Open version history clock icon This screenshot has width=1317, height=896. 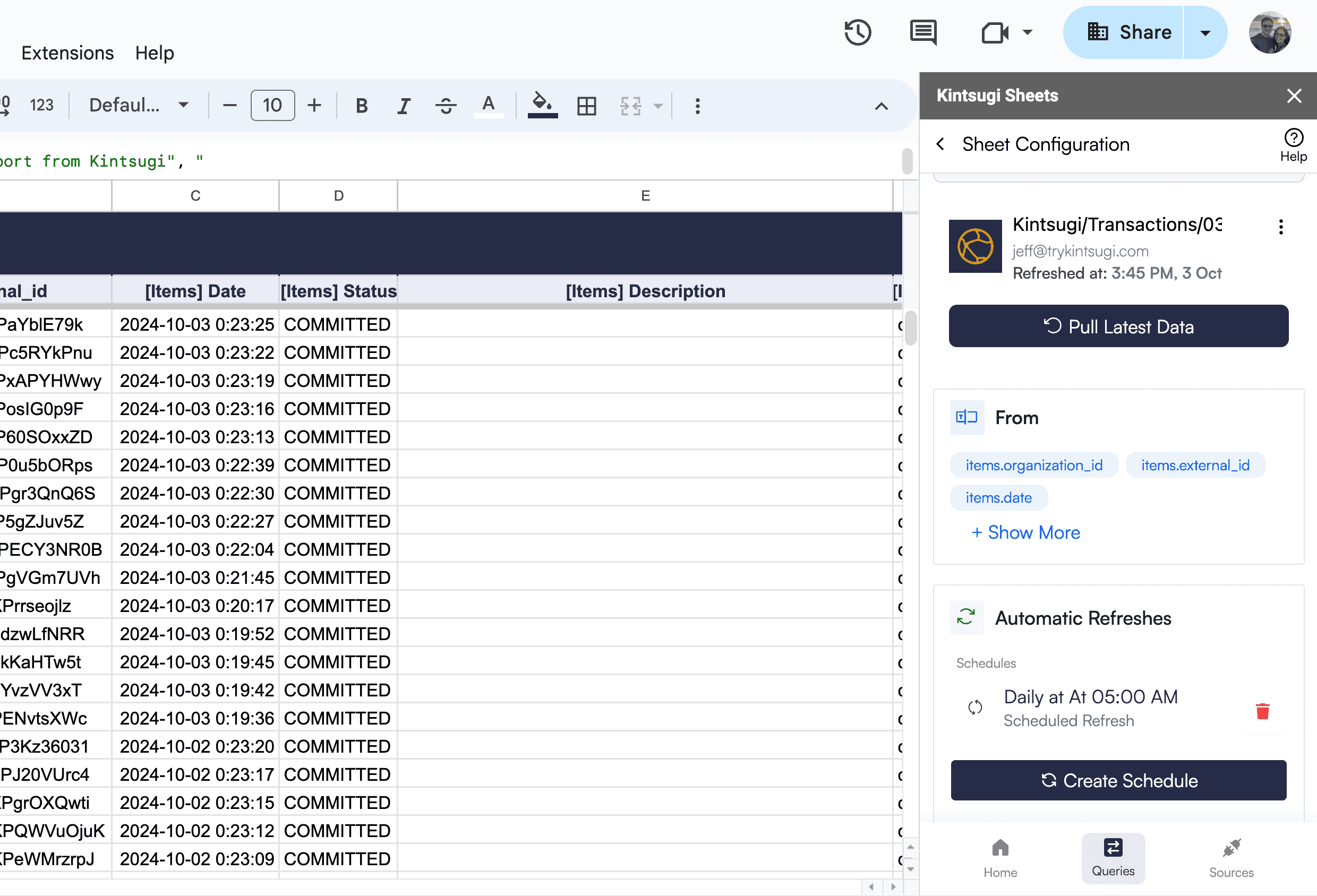click(858, 32)
